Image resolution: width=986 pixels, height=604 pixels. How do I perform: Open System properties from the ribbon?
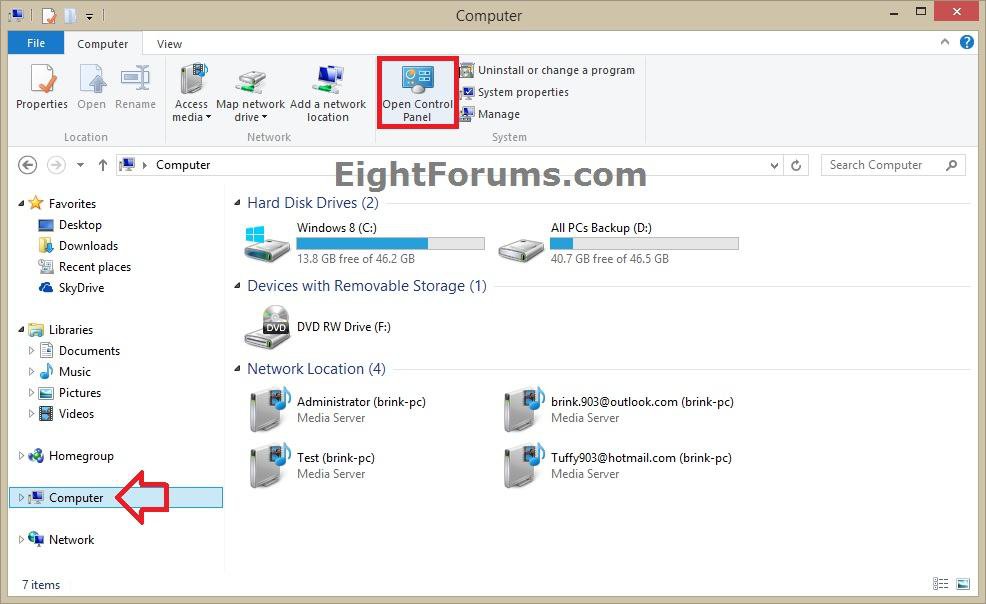514,92
